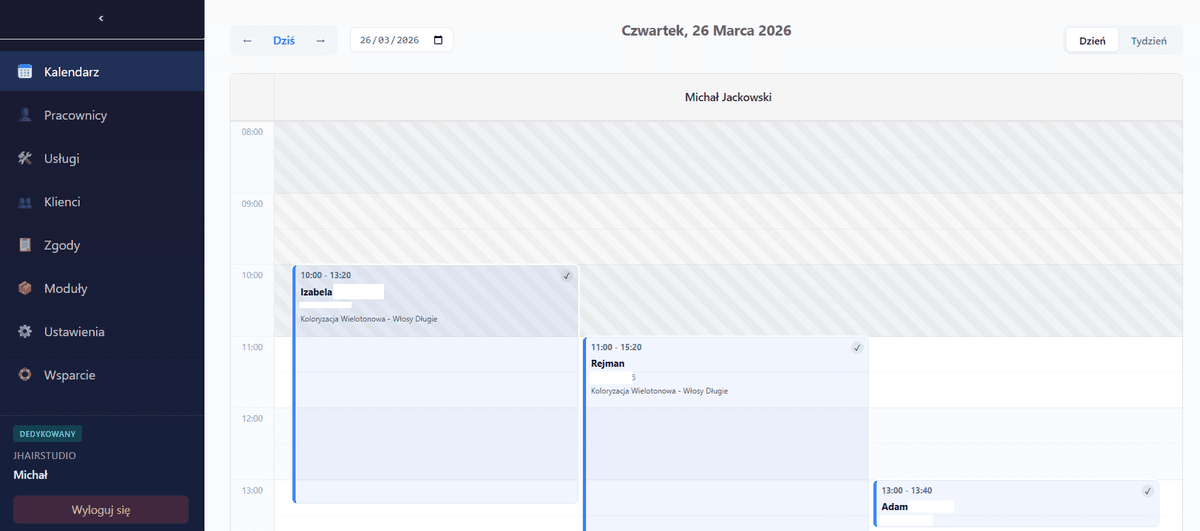Click the Zgody clipboard icon

click(25, 245)
